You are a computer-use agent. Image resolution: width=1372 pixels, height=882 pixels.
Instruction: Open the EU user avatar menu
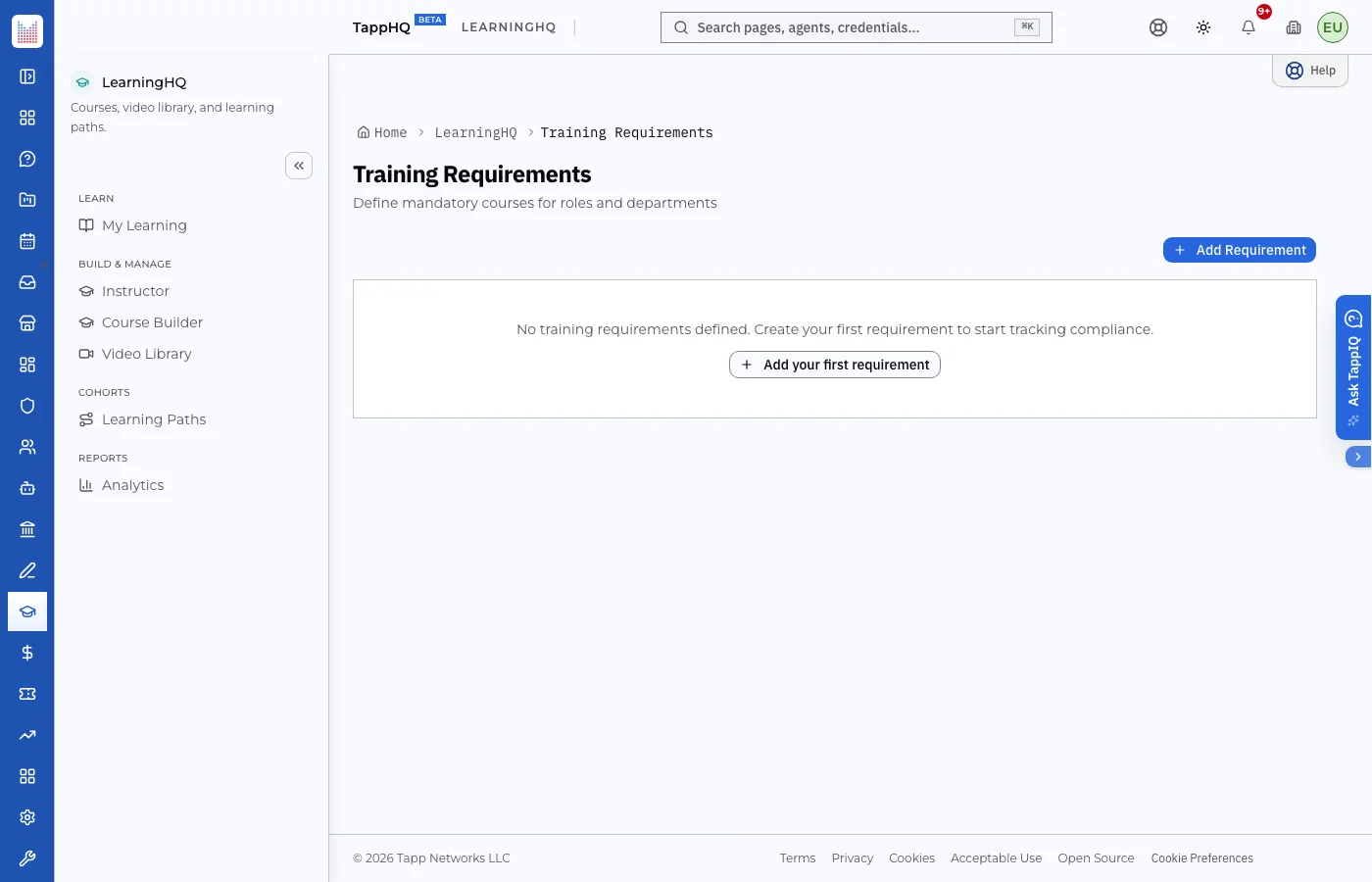[1333, 27]
